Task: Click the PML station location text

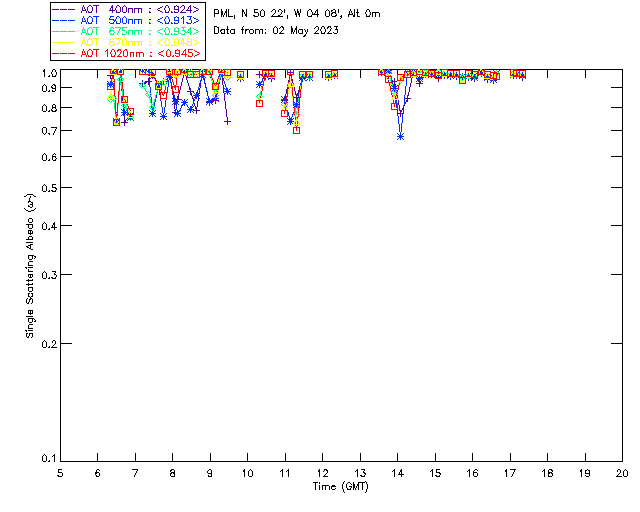Action: tap(297, 14)
